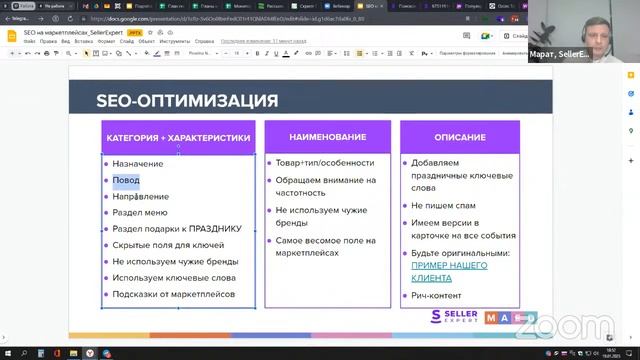Image resolution: width=640 pixels, height=360 pixels.
Task: Open the ПРИМЕР НАШЕГО КЛИЕНТА link
Action: [449, 272]
